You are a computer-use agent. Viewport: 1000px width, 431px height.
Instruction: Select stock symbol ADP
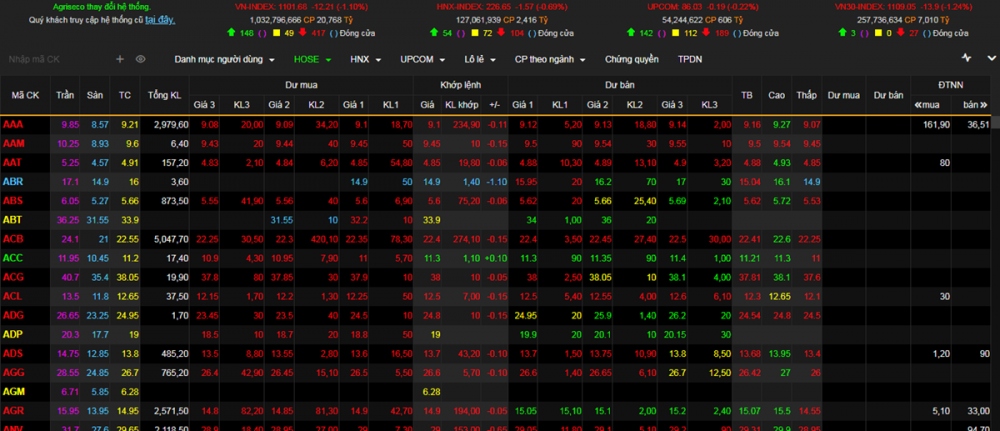(13, 334)
